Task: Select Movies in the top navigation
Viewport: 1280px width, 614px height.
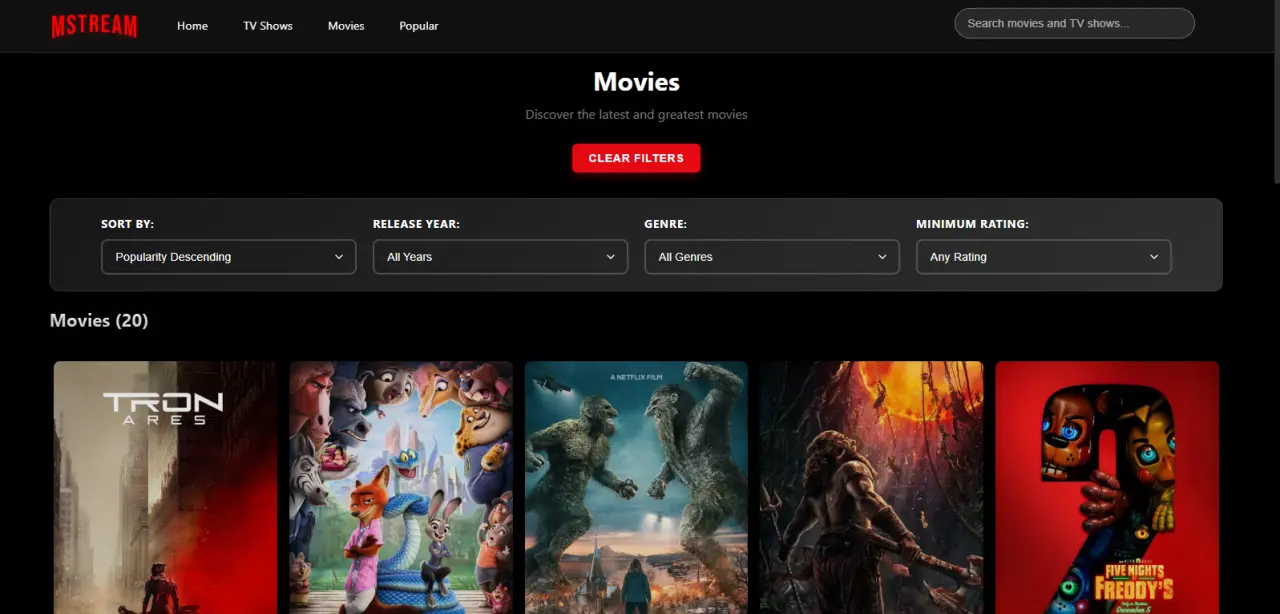Action: (x=346, y=26)
